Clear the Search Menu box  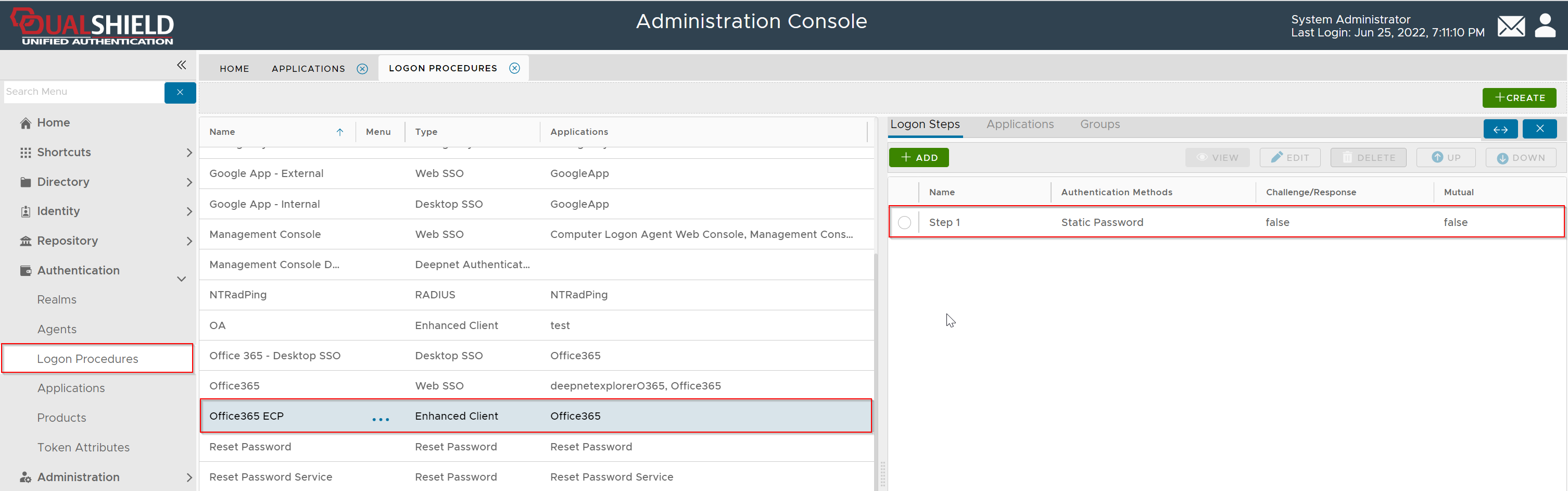coord(180,93)
